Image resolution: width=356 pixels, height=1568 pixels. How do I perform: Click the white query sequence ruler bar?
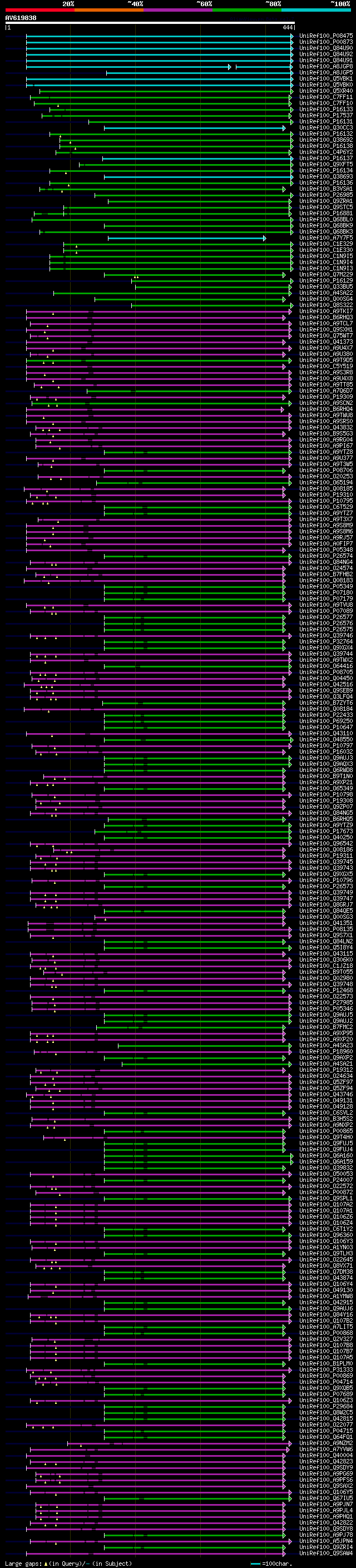(x=150, y=23)
